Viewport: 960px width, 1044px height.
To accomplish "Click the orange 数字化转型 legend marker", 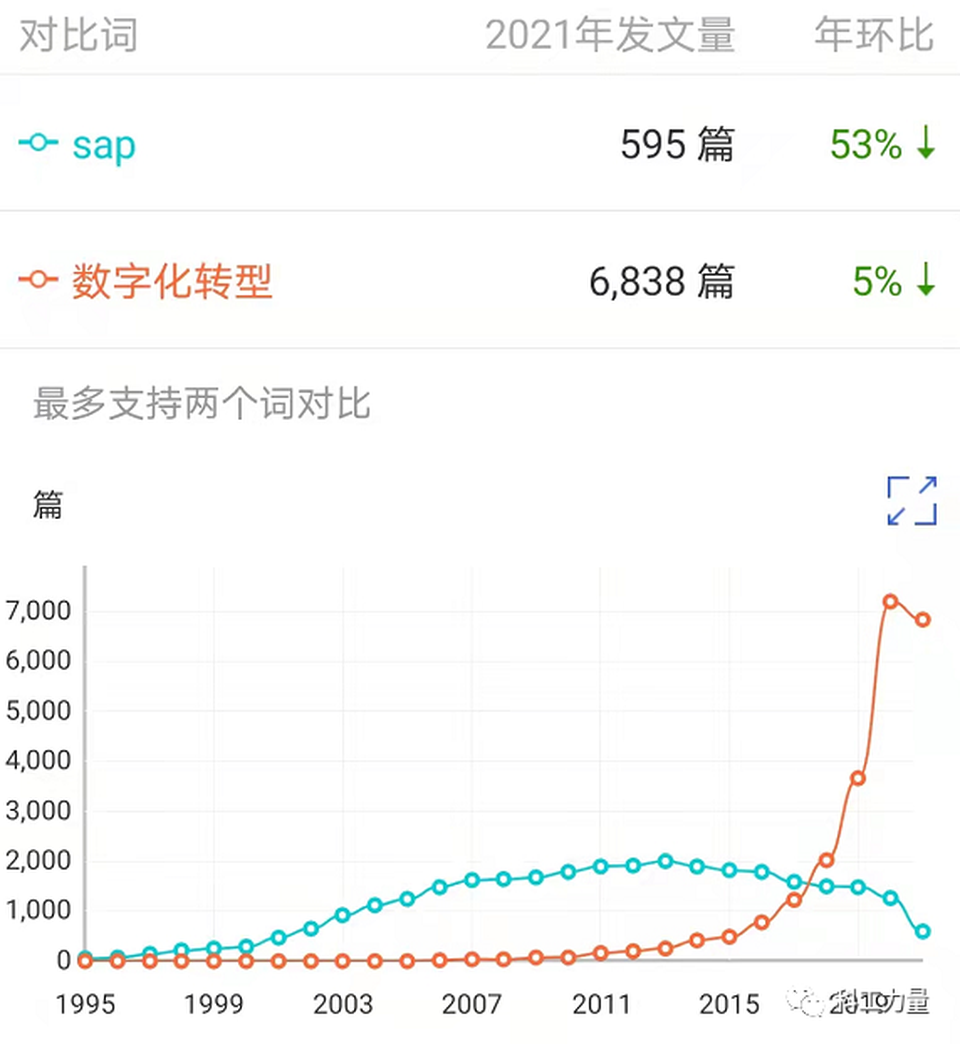I will (39, 281).
